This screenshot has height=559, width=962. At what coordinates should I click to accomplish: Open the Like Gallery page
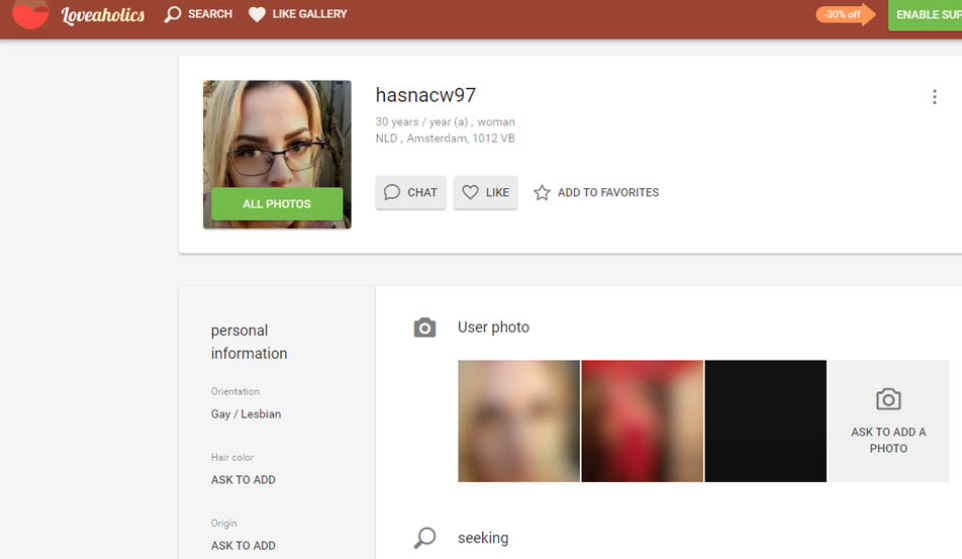click(x=297, y=14)
